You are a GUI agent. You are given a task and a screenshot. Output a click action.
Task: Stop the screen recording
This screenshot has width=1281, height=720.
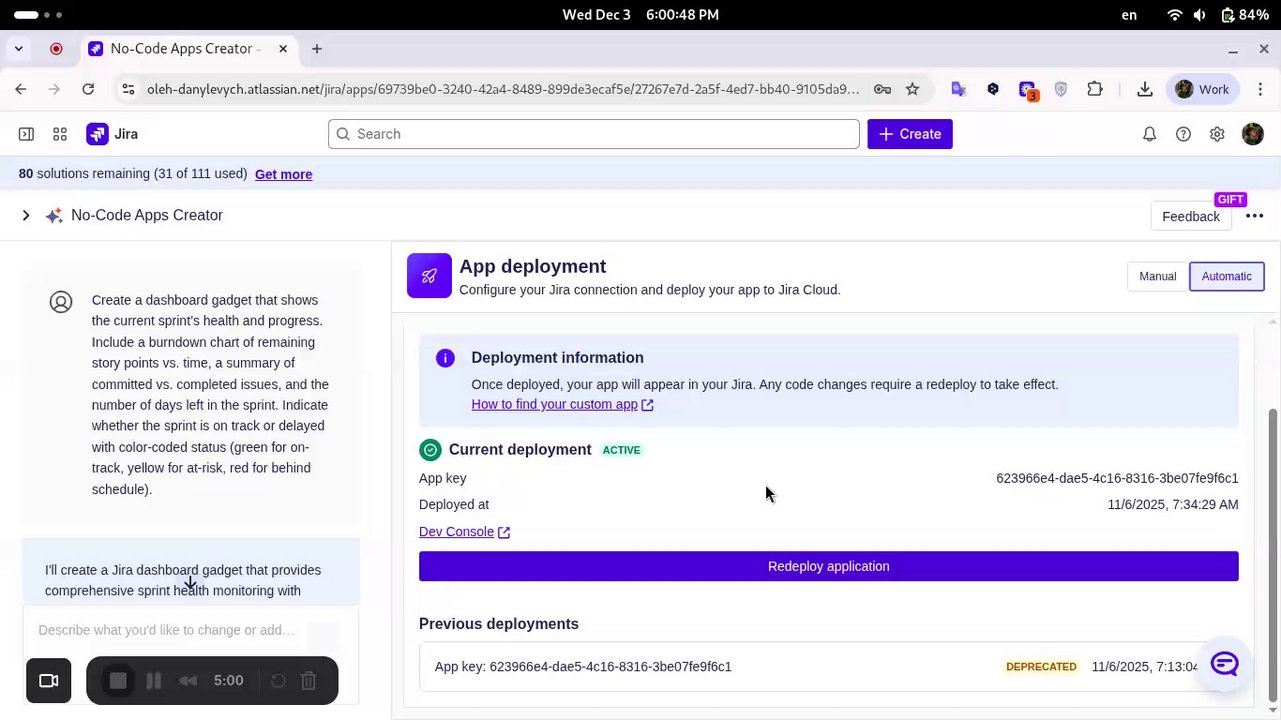[118, 681]
